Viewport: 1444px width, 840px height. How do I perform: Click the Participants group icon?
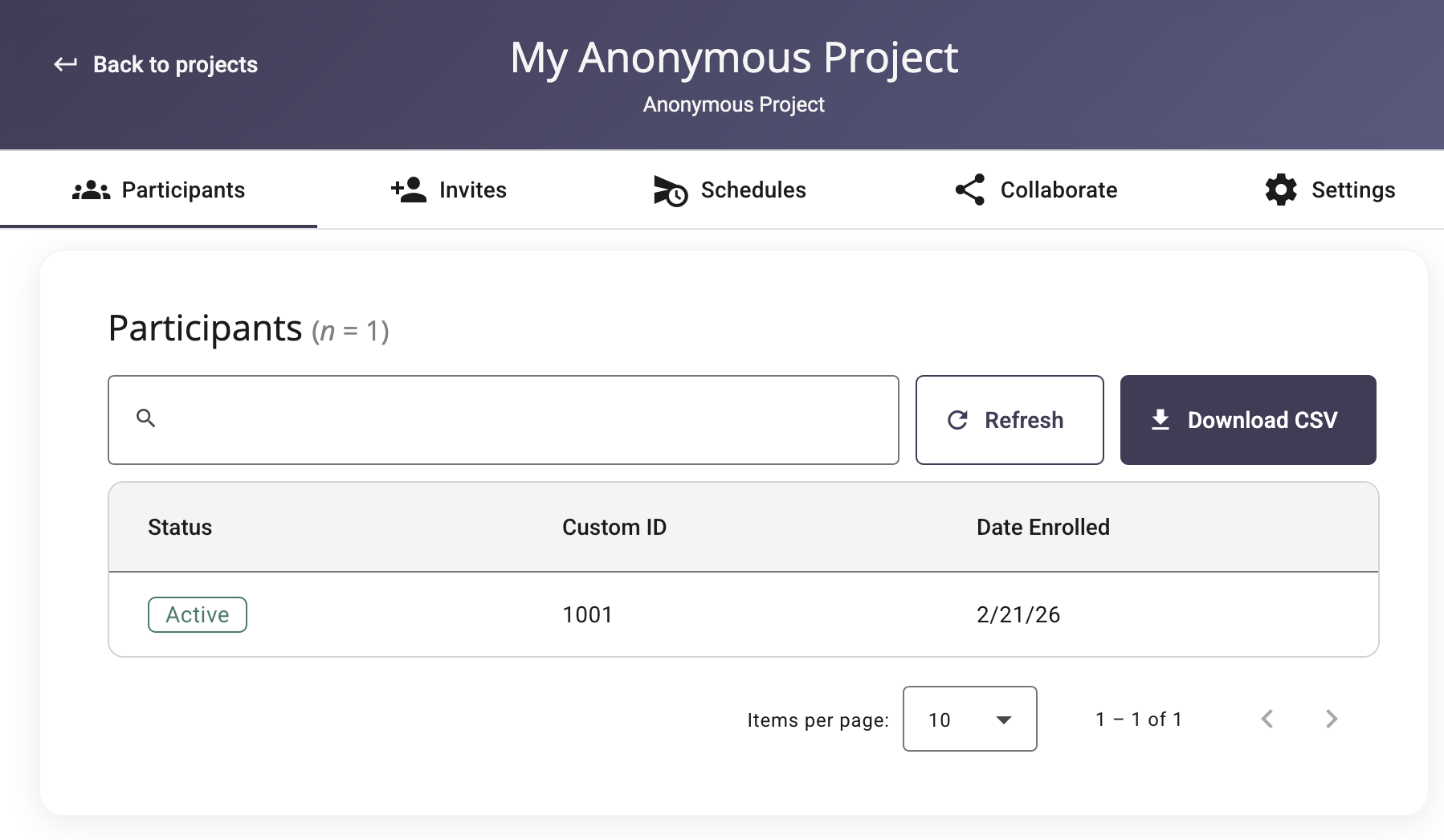tap(91, 190)
